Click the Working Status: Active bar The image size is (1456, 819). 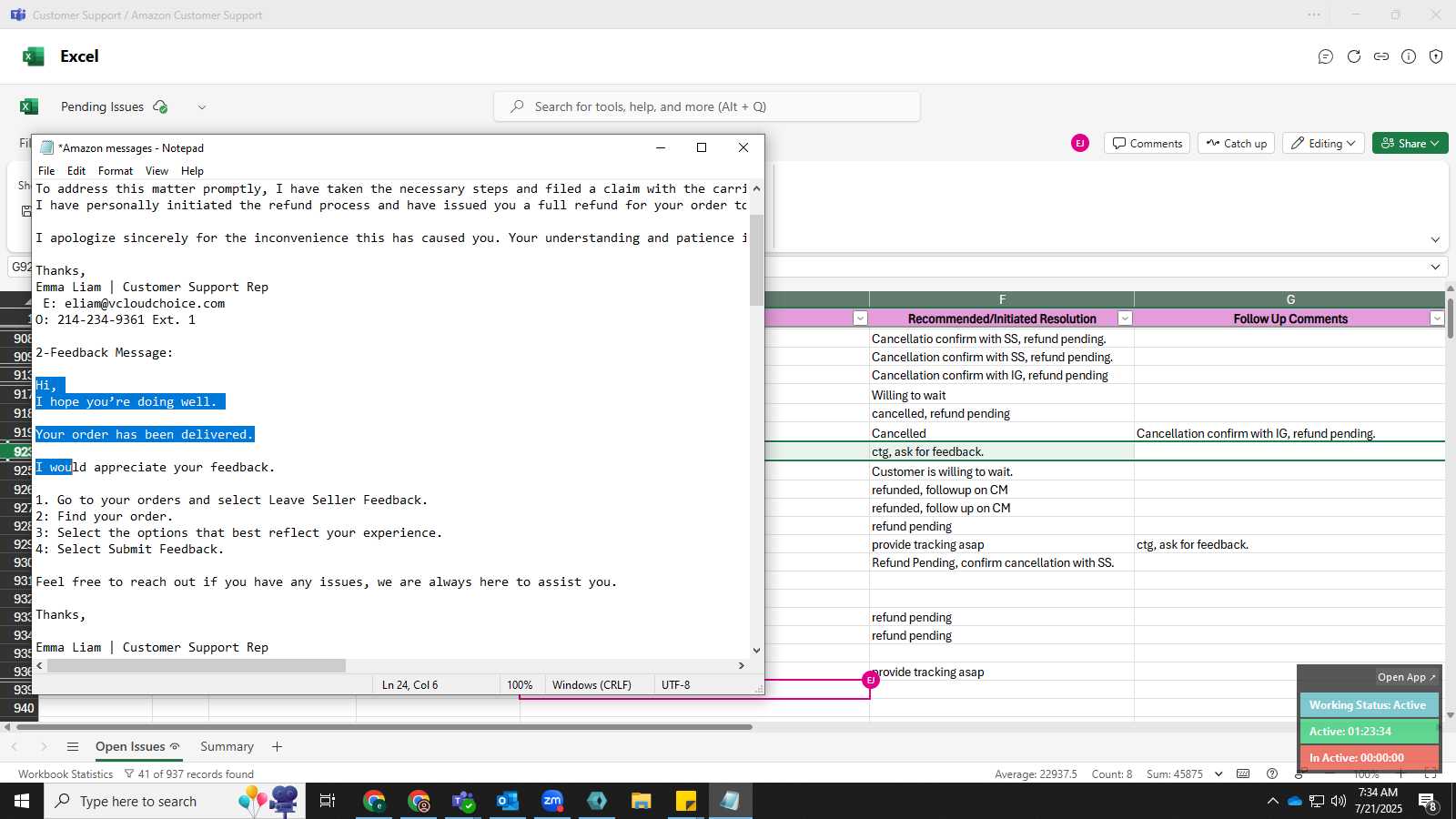(x=1369, y=705)
